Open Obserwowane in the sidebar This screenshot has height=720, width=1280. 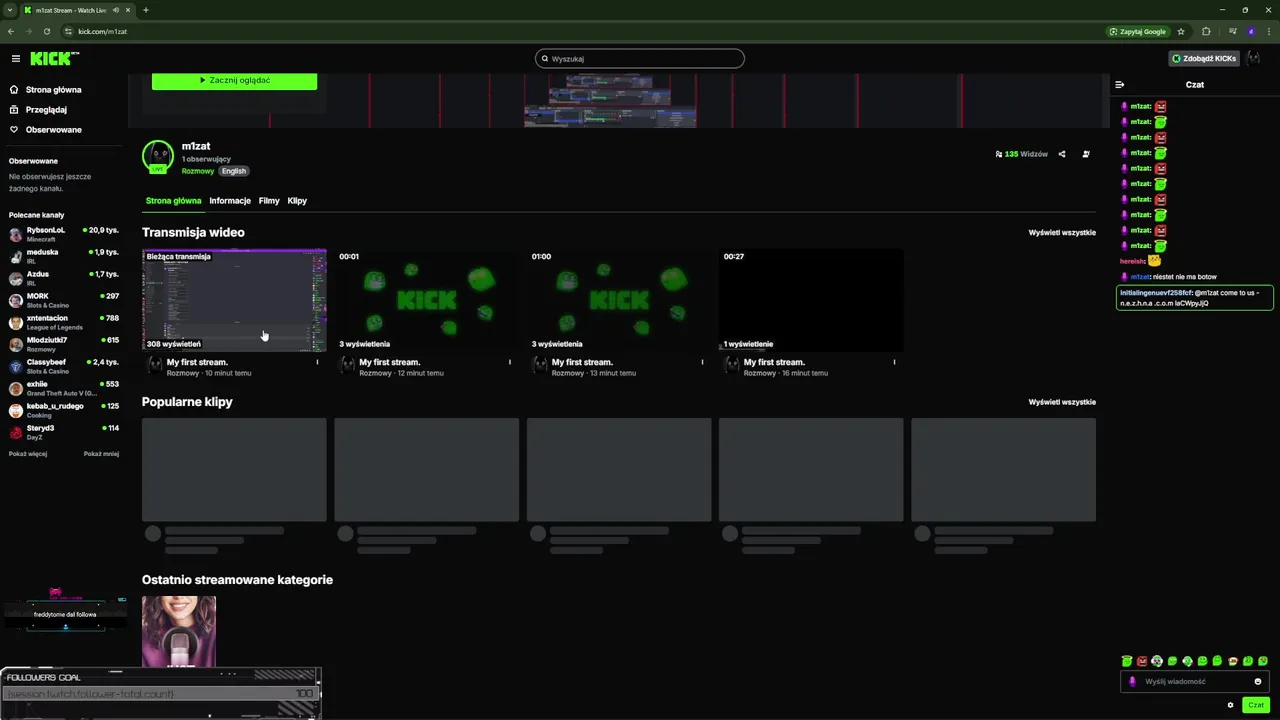(x=46, y=129)
